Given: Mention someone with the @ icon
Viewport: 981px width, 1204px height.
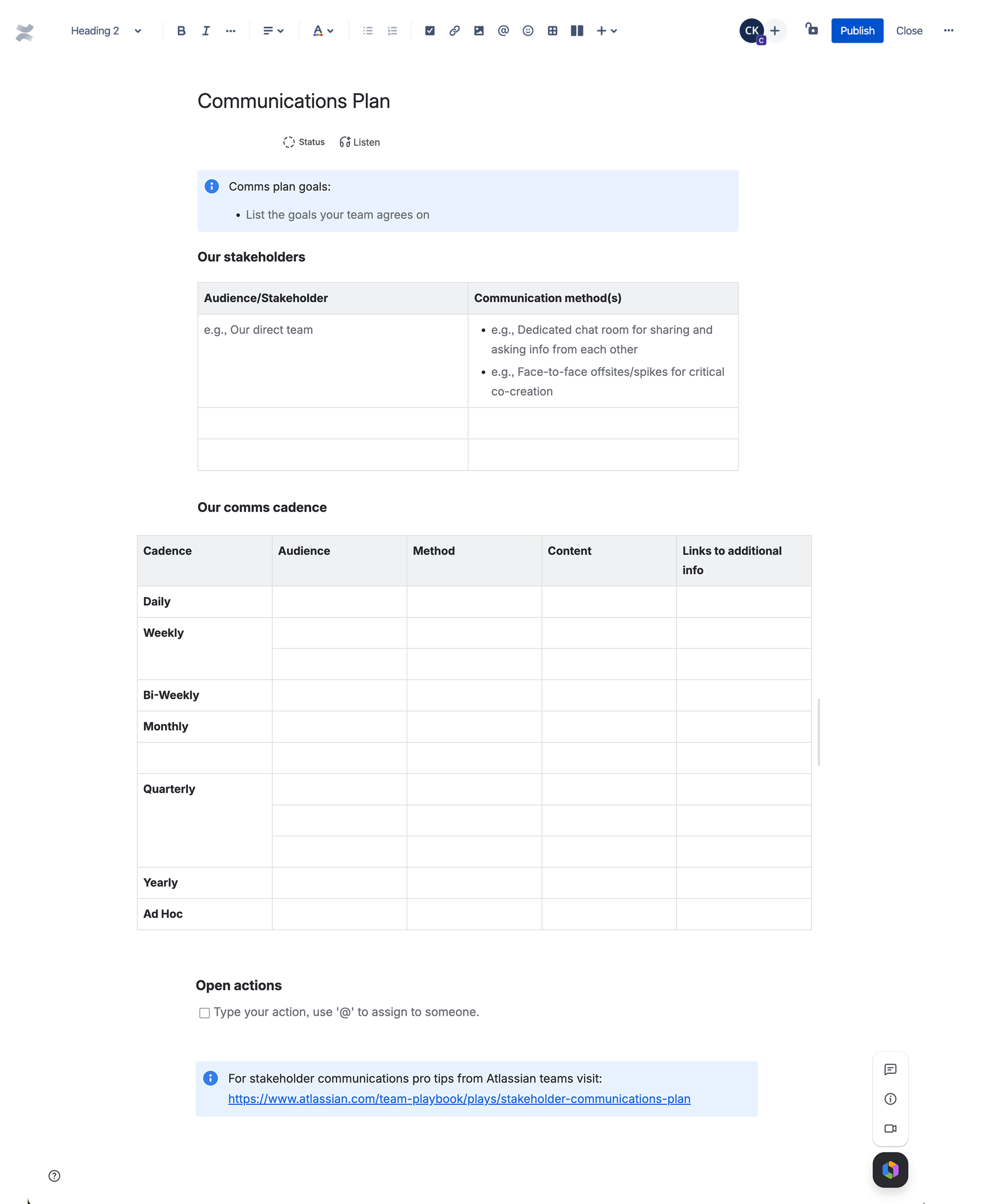Looking at the screenshot, I should pyautogui.click(x=503, y=31).
